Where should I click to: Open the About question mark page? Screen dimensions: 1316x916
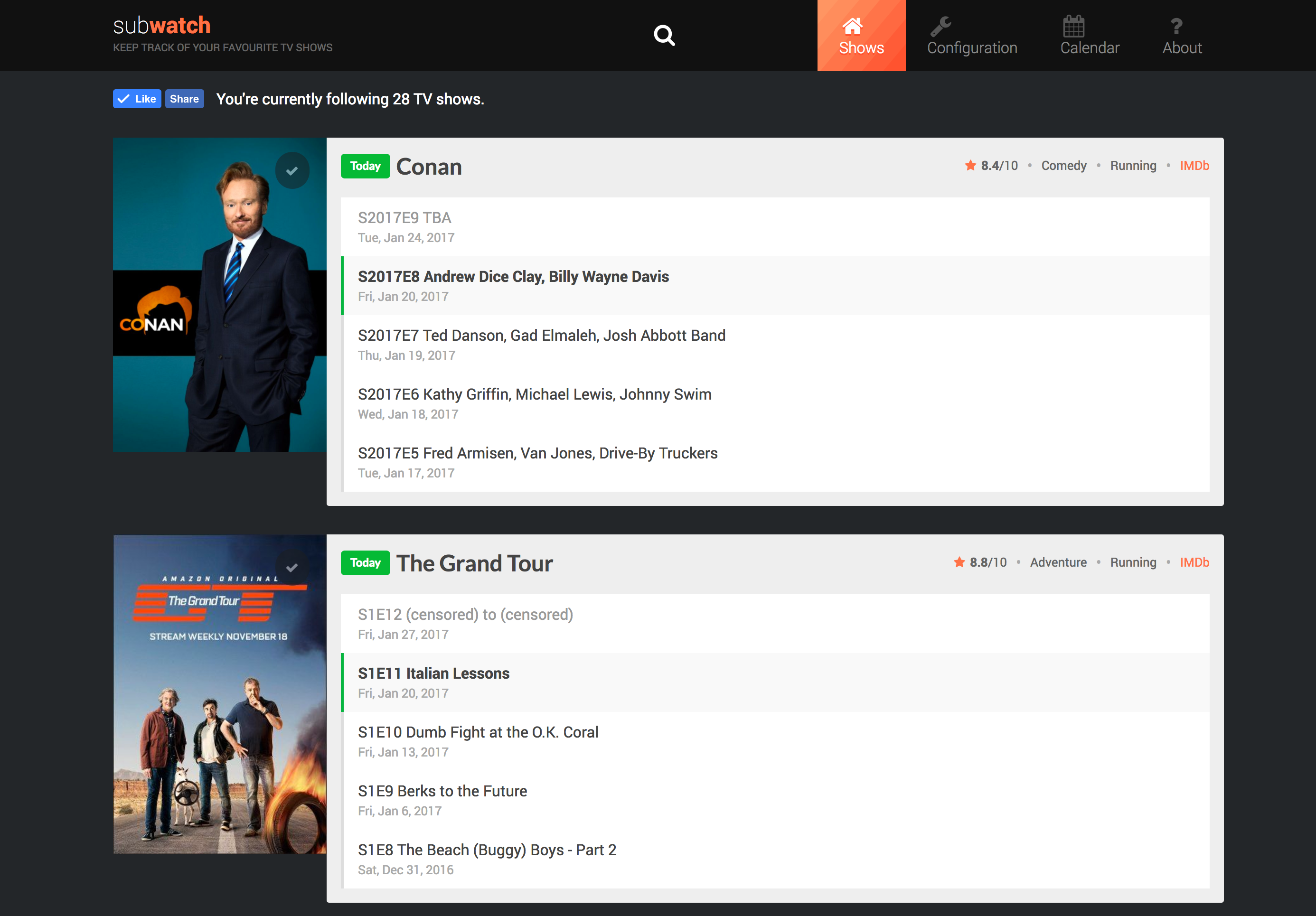pyautogui.click(x=1181, y=36)
